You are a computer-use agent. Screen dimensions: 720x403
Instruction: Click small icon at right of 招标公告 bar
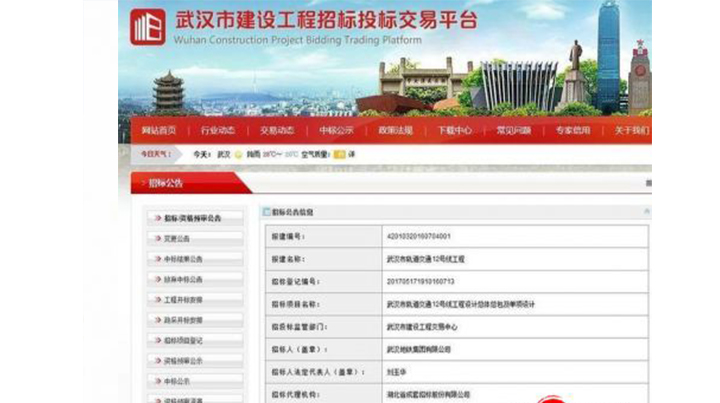coord(648,183)
